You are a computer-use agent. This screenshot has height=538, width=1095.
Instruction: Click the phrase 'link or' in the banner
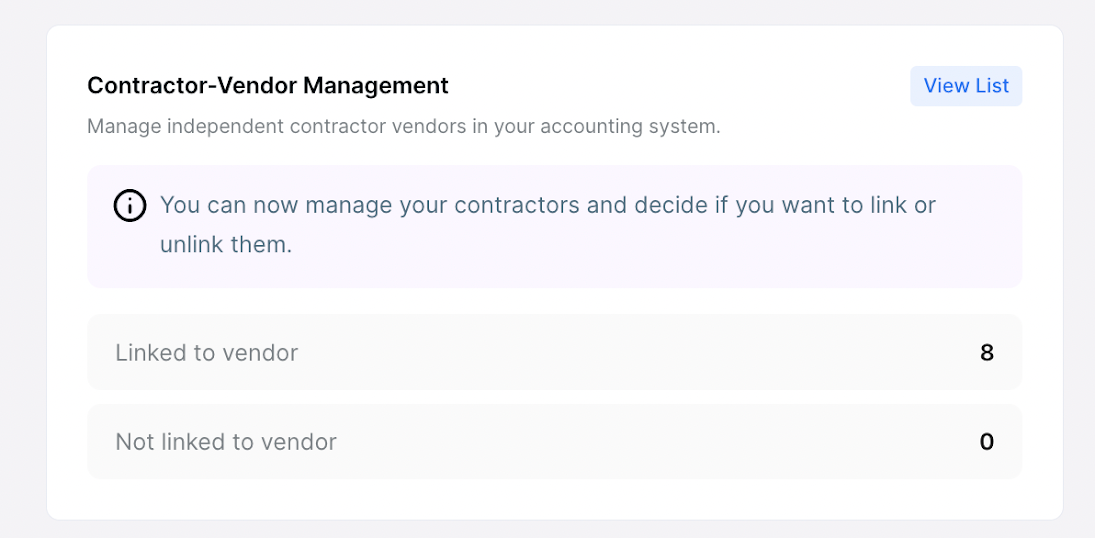900,205
